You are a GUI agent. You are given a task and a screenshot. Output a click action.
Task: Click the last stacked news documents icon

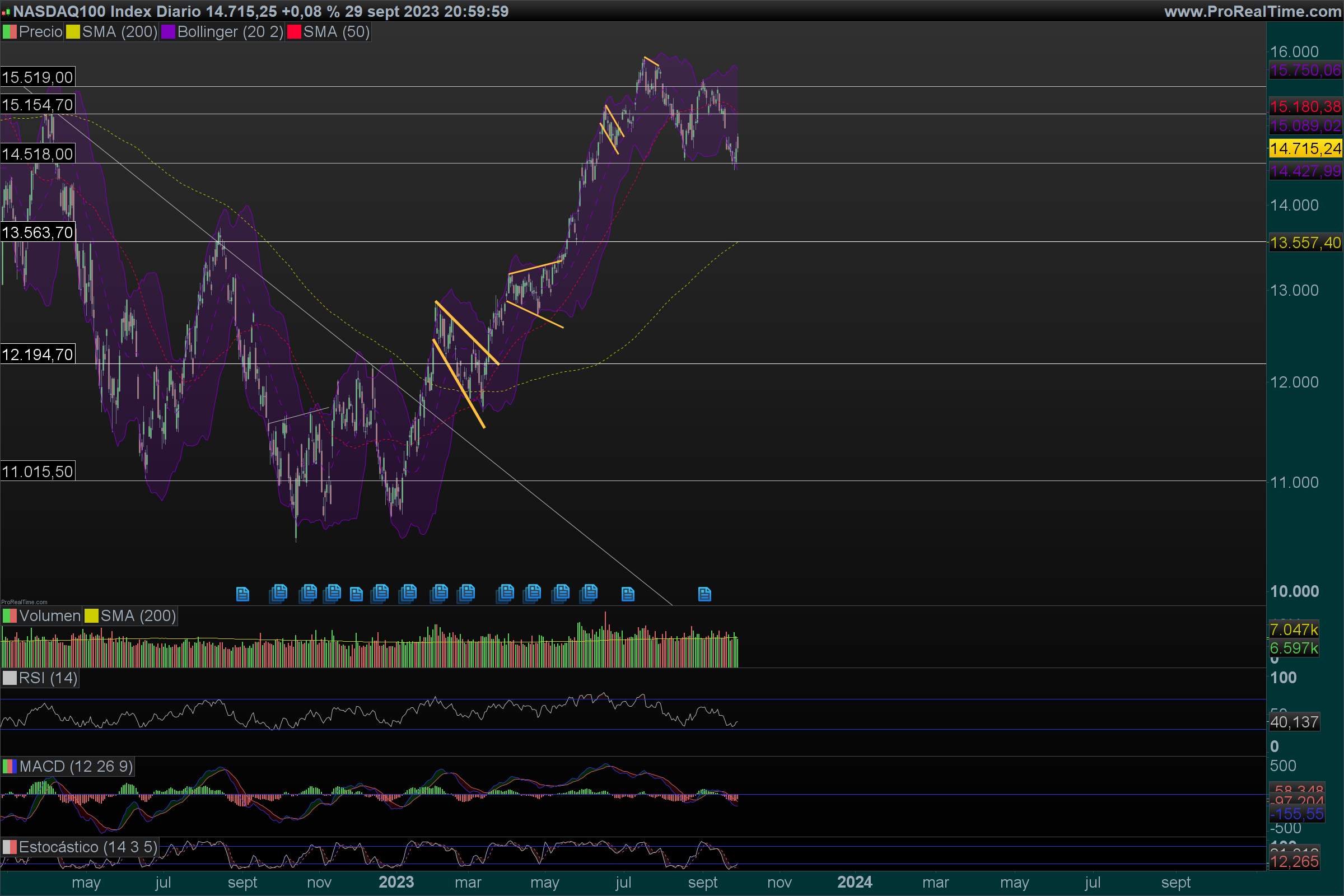click(x=589, y=593)
